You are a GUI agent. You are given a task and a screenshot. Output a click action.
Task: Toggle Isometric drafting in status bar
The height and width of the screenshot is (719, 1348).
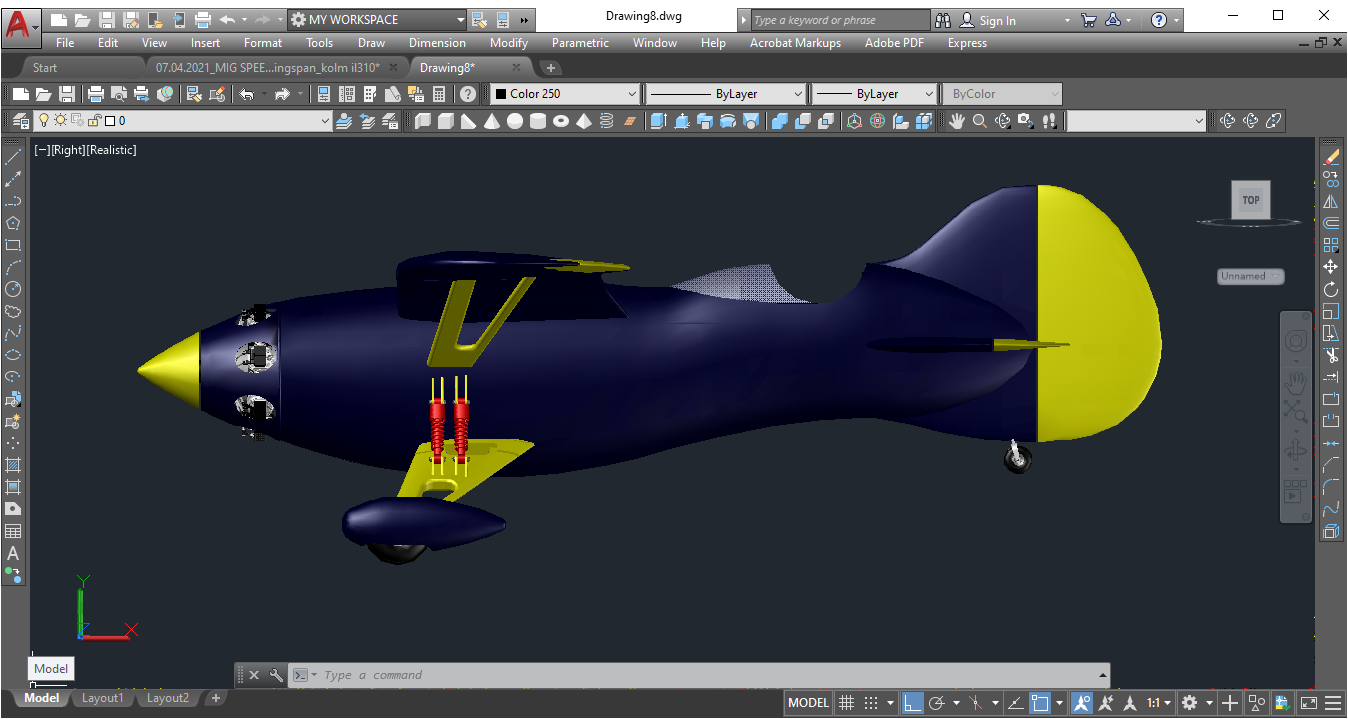tap(976, 702)
